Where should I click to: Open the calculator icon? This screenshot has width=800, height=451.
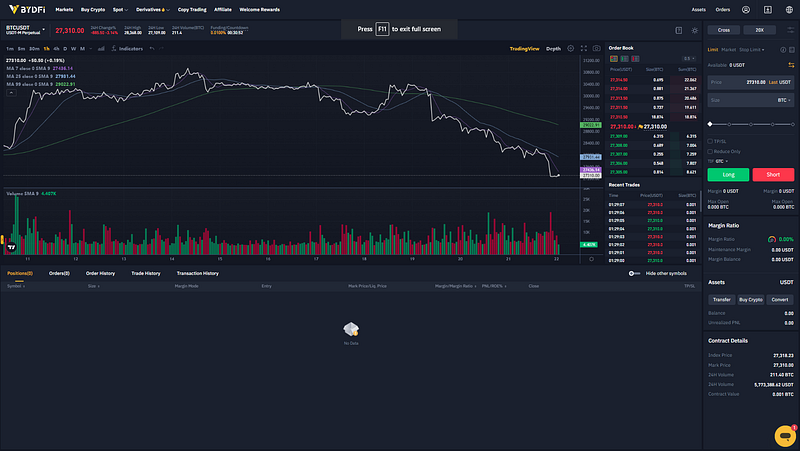click(x=792, y=50)
